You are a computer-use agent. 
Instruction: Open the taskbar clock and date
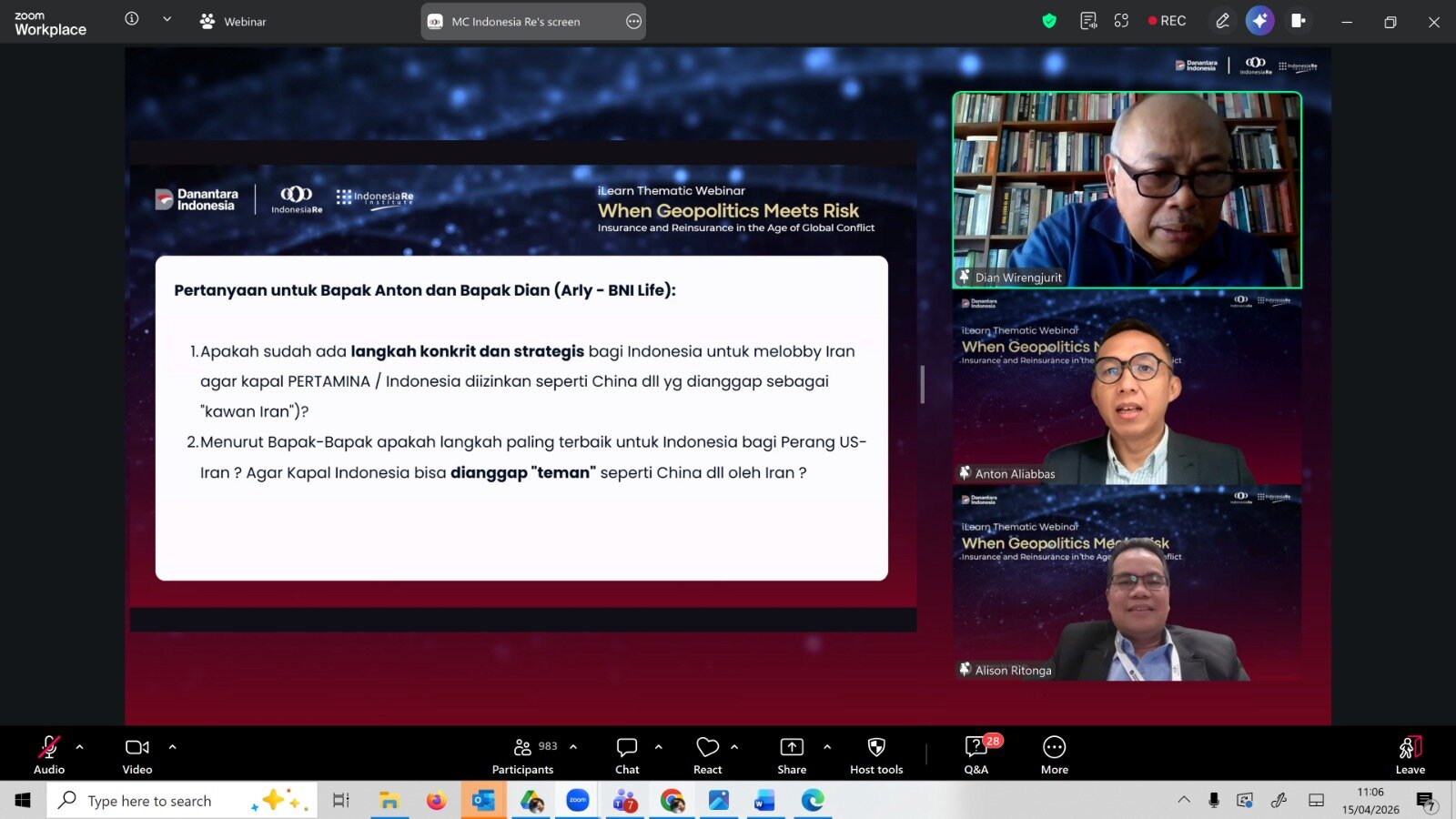pos(1370,800)
